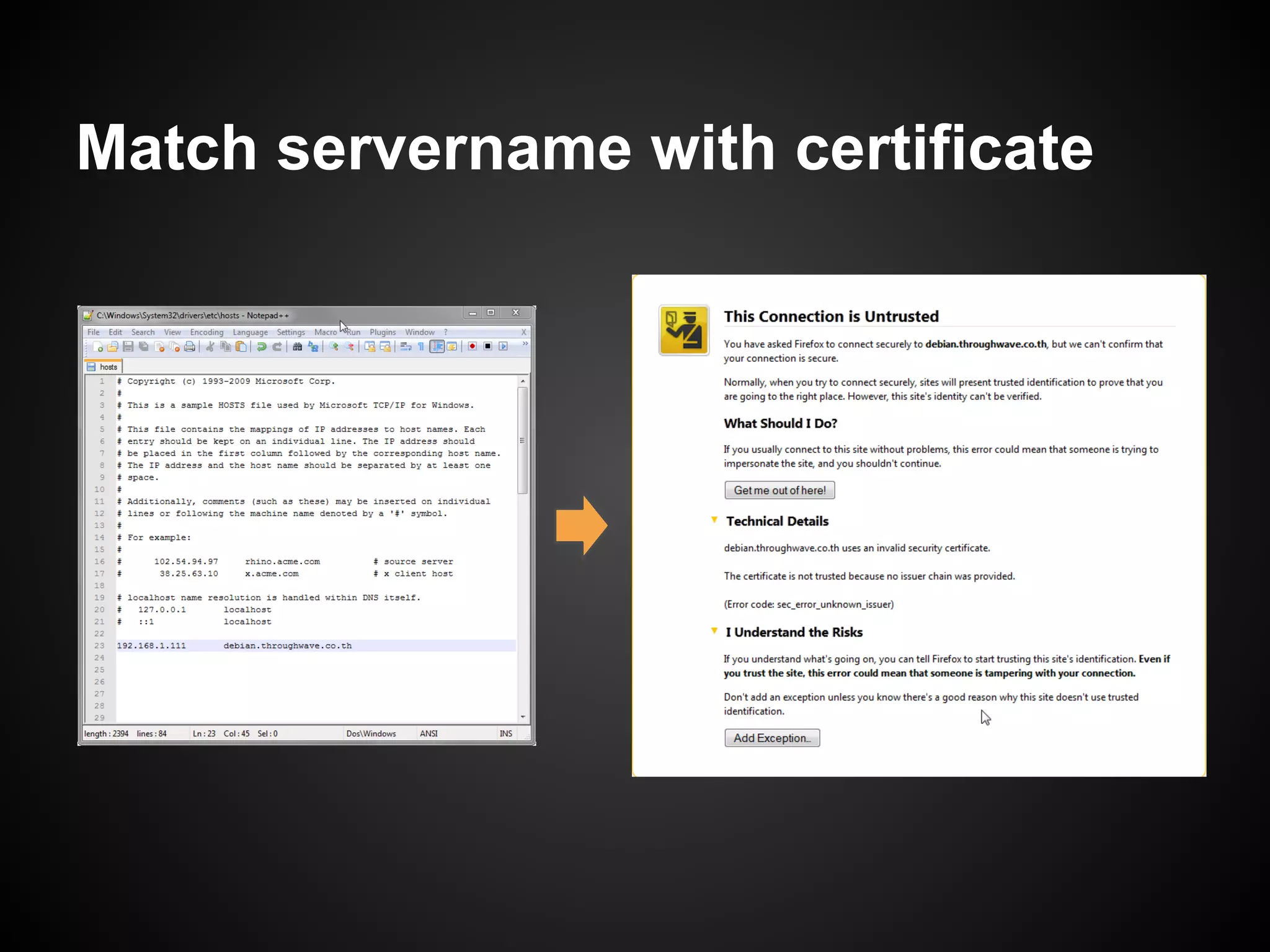Open the Macro menu
This screenshot has height=952, width=1270.
[326, 332]
